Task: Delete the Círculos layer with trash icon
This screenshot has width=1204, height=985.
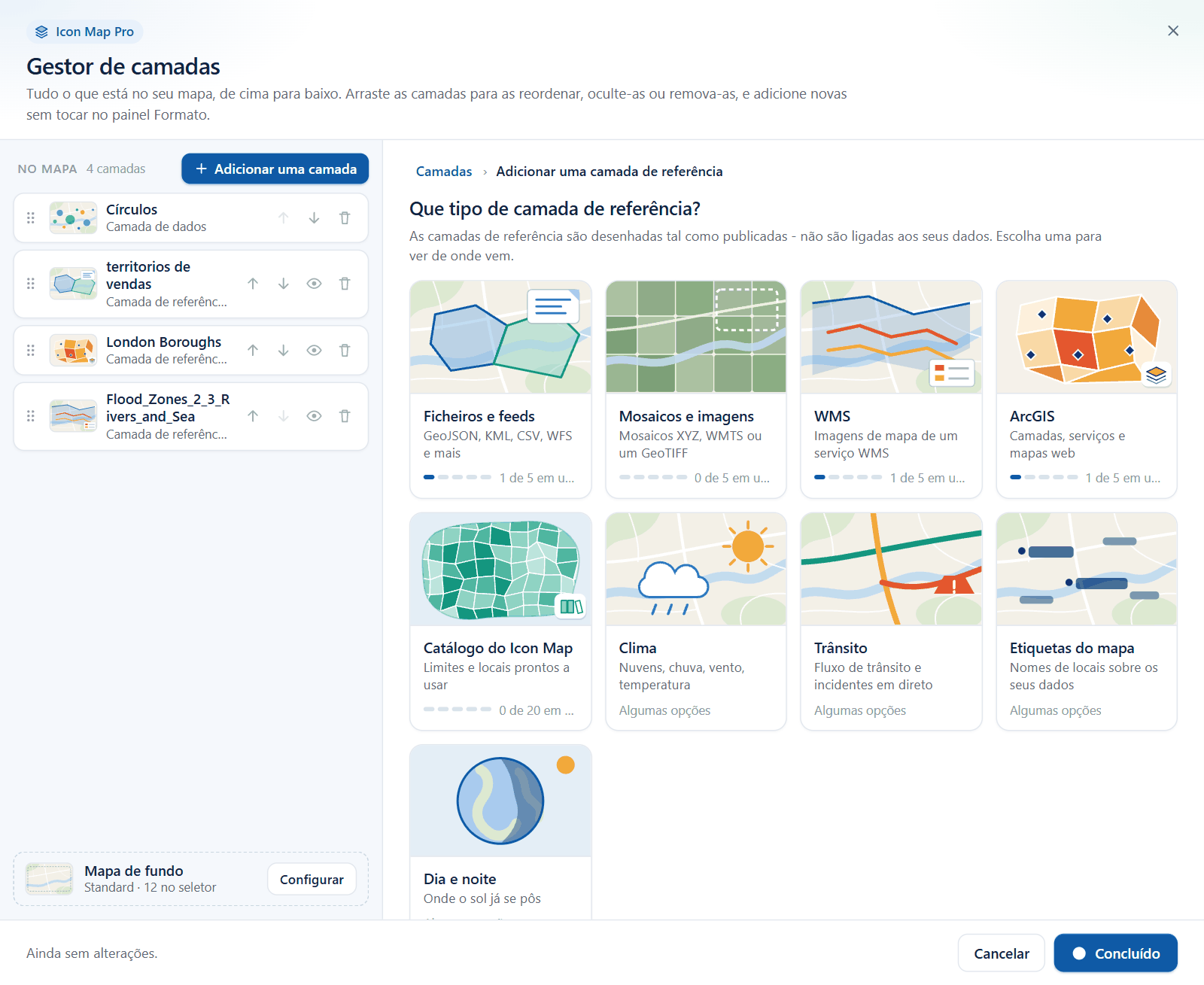Action: coord(345,218)
